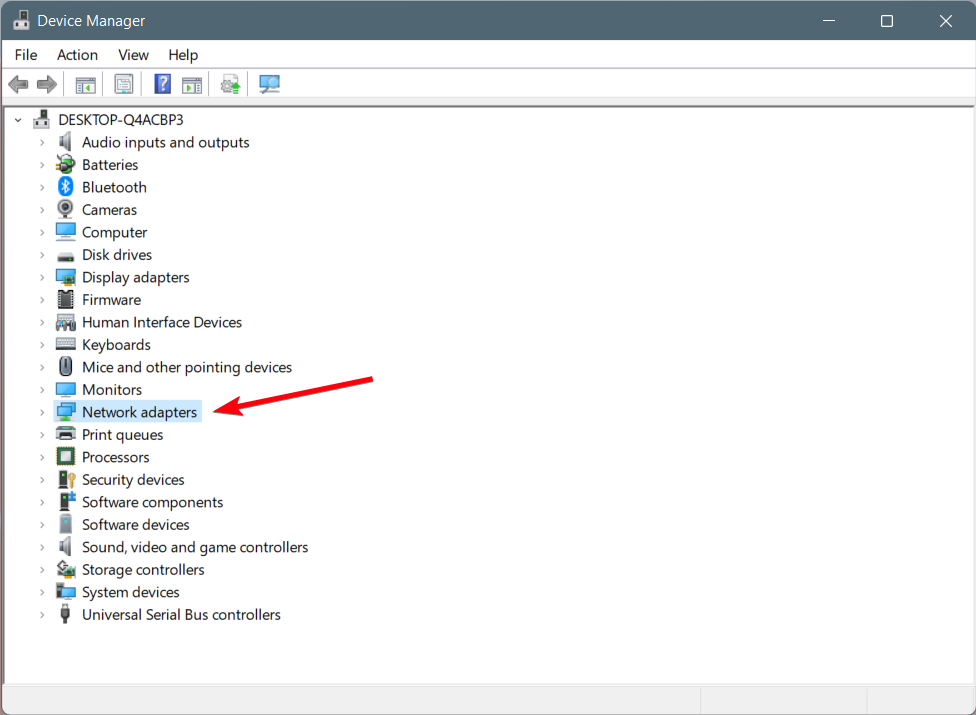Viewport: 976px width, 715px height.
Task: Click the Storage controllers icon
Action: (x=65, y=569)
